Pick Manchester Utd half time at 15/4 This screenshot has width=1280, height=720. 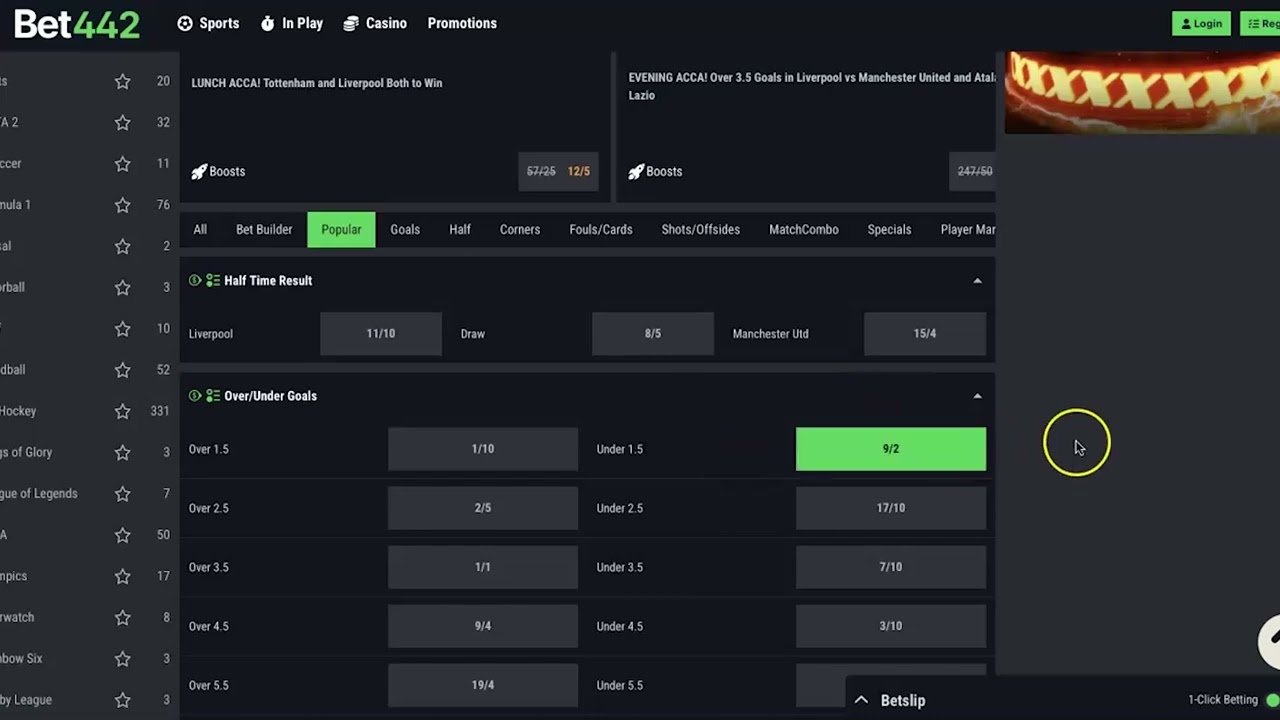pyautogui.click(x=925, y=334)
